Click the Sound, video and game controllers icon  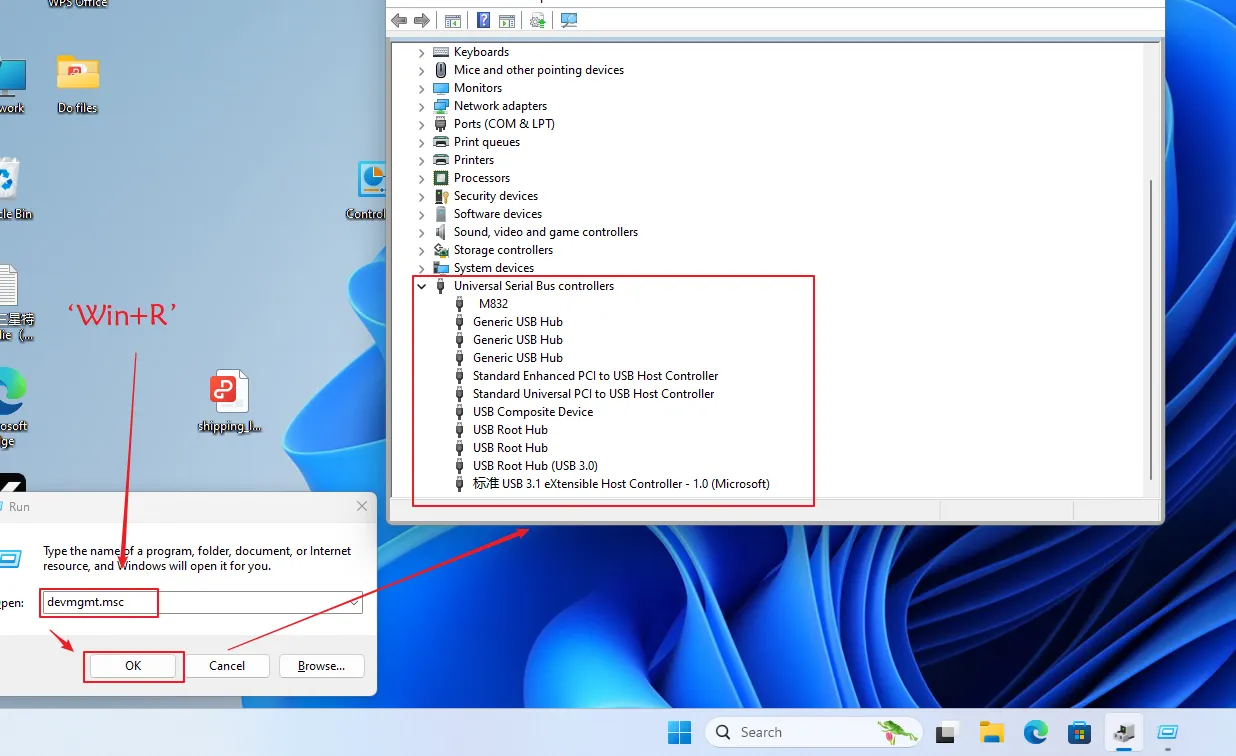pyautogui.click(x=441, y=232)
